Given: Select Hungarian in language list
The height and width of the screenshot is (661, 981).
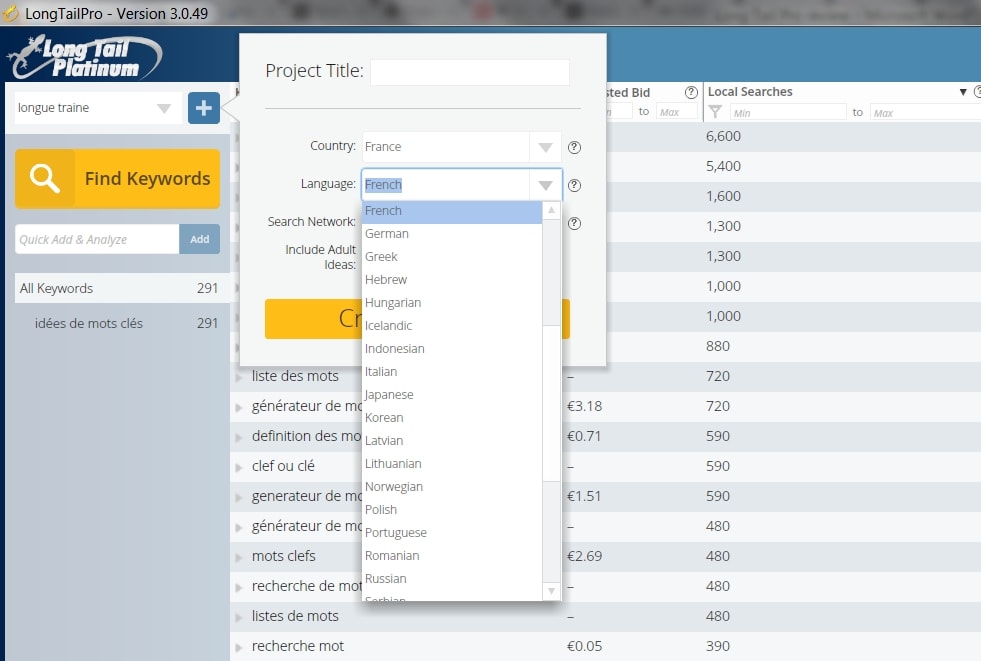Looking at the screenshot, I should pos(452,303).
